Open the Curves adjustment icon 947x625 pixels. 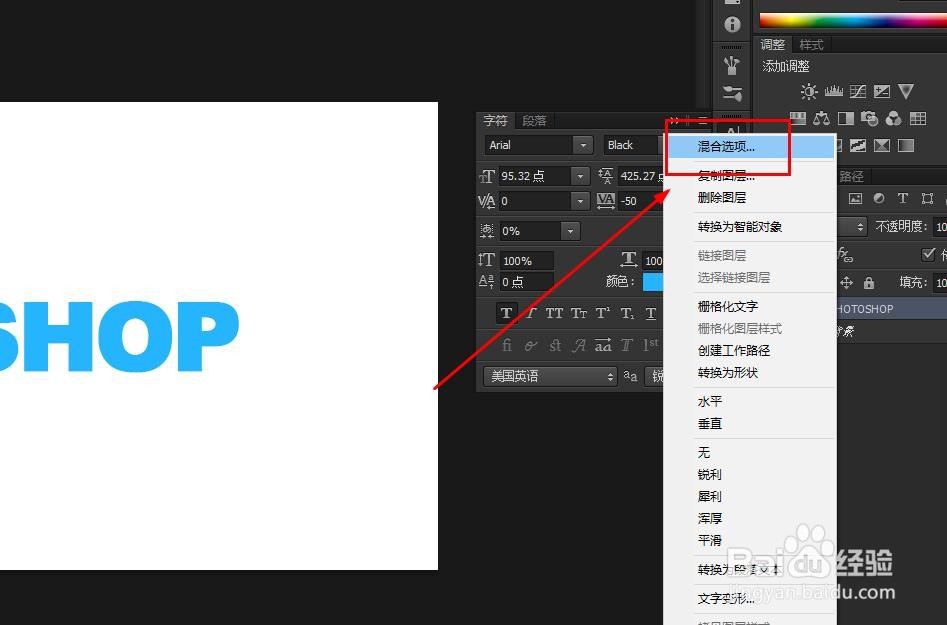(858, 91)
